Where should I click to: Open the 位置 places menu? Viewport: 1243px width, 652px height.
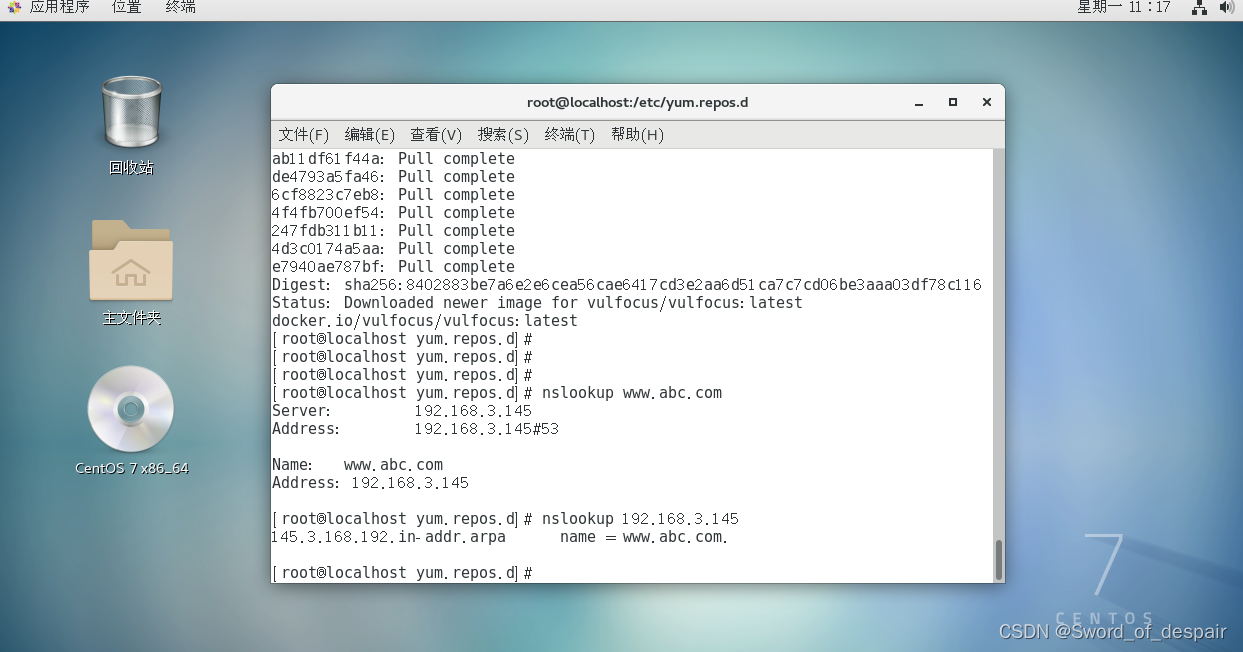[x=126, y=8]
